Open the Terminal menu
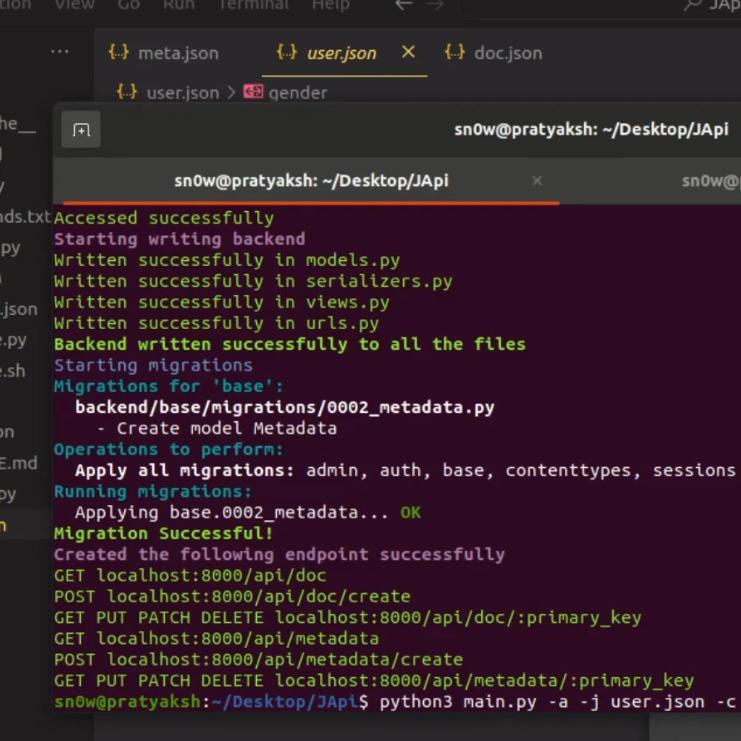Screen dimensions: 741x741 [252, 6]
